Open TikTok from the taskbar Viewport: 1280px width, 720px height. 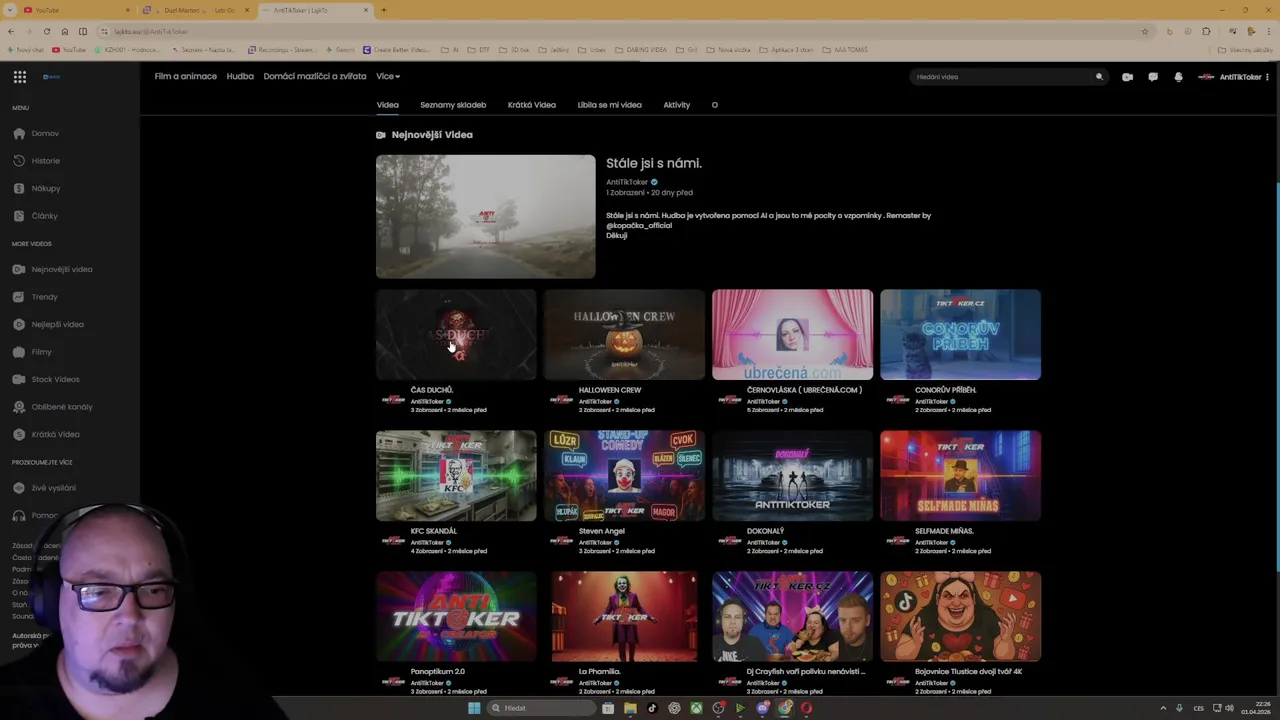click(652, 708)
